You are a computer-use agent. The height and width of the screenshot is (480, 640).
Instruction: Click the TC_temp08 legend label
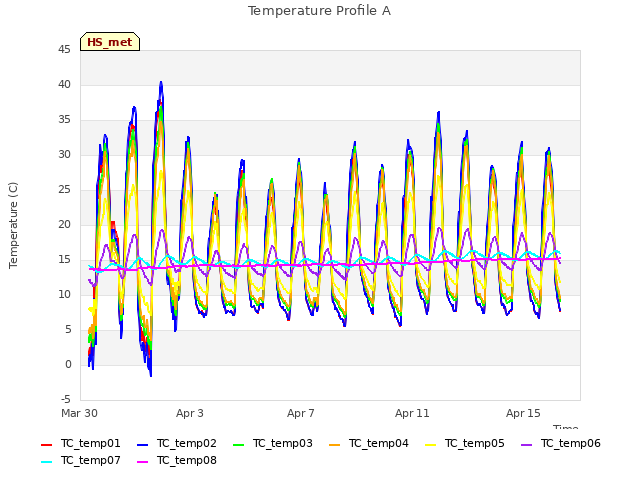pos(187,460)
